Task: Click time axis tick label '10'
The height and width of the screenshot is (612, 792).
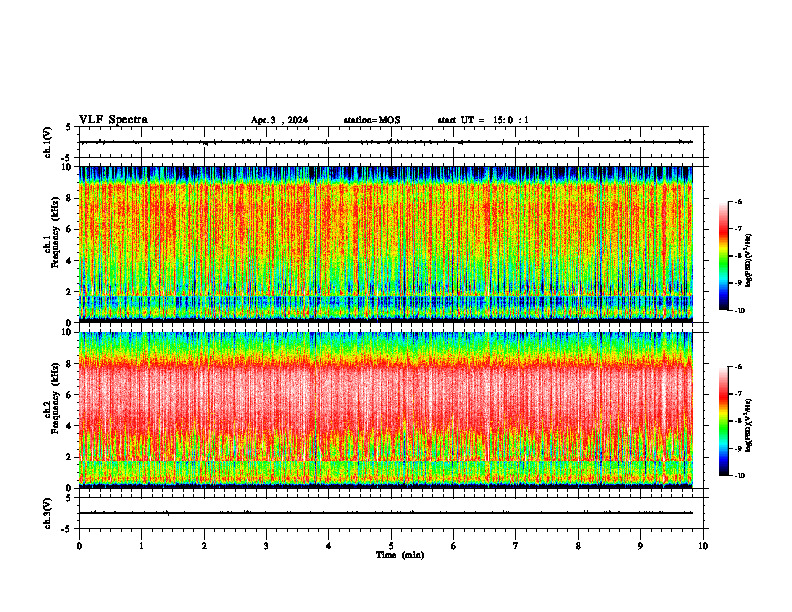Action: coord(703,546)
